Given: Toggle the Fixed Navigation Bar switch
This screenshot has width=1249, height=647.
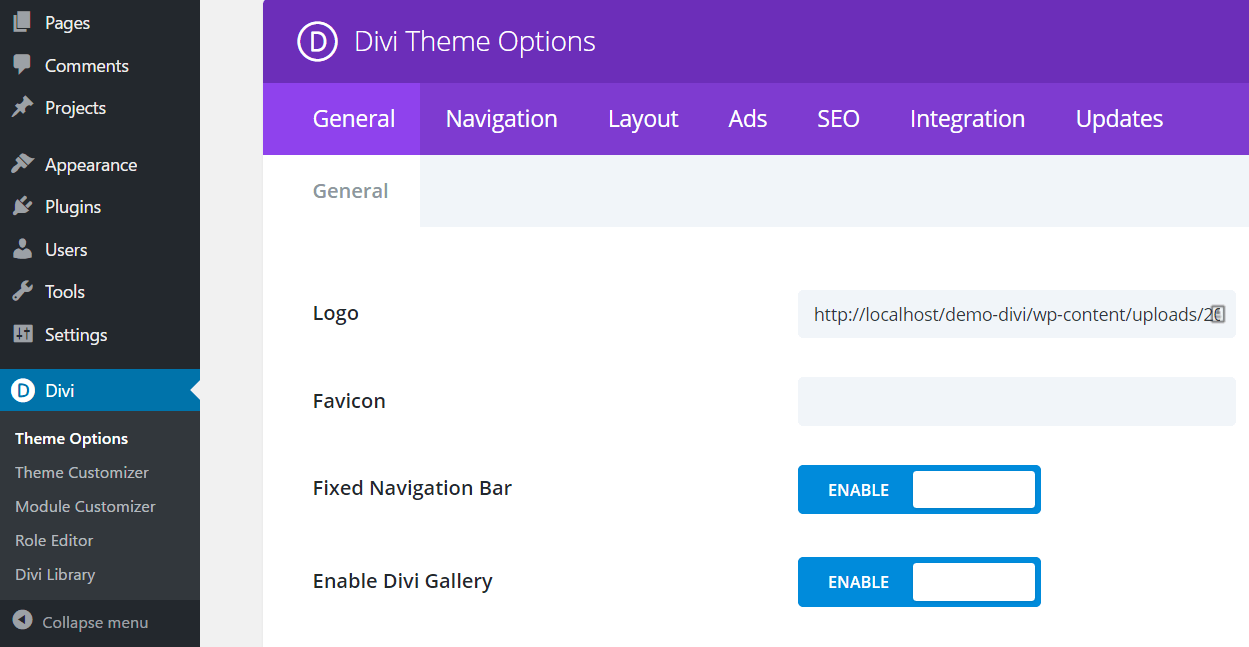Looking at the screenshot, I should [x=919, y=489].
